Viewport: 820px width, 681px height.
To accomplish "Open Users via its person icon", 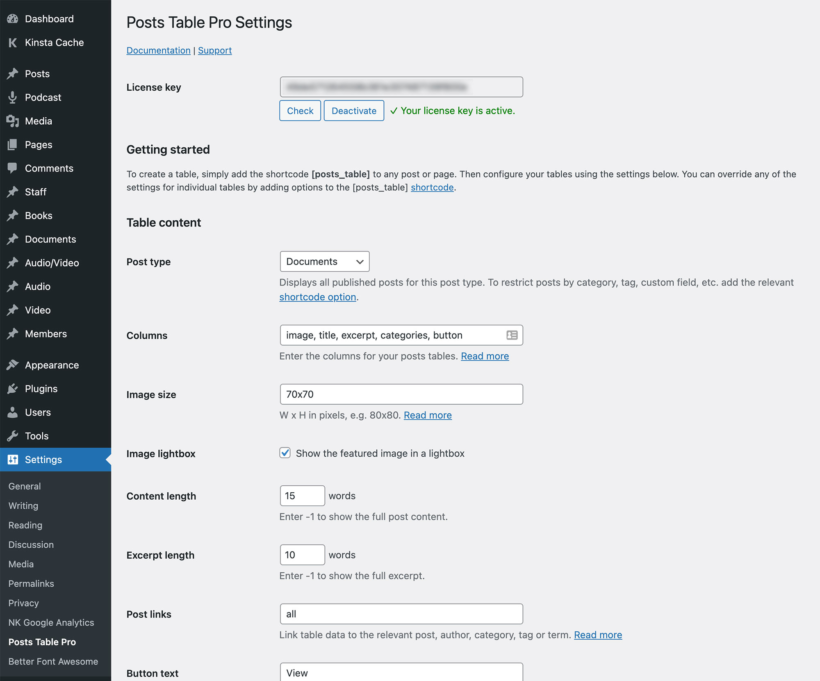I will (14, 411).
